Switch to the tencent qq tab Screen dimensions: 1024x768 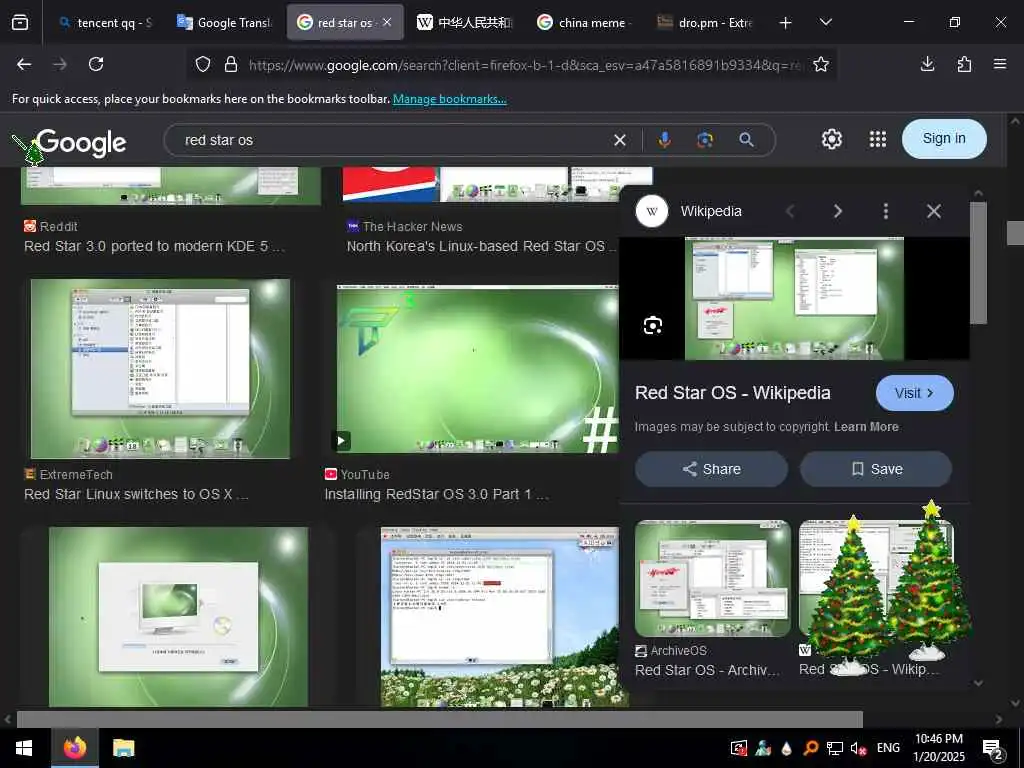(104, 23)
